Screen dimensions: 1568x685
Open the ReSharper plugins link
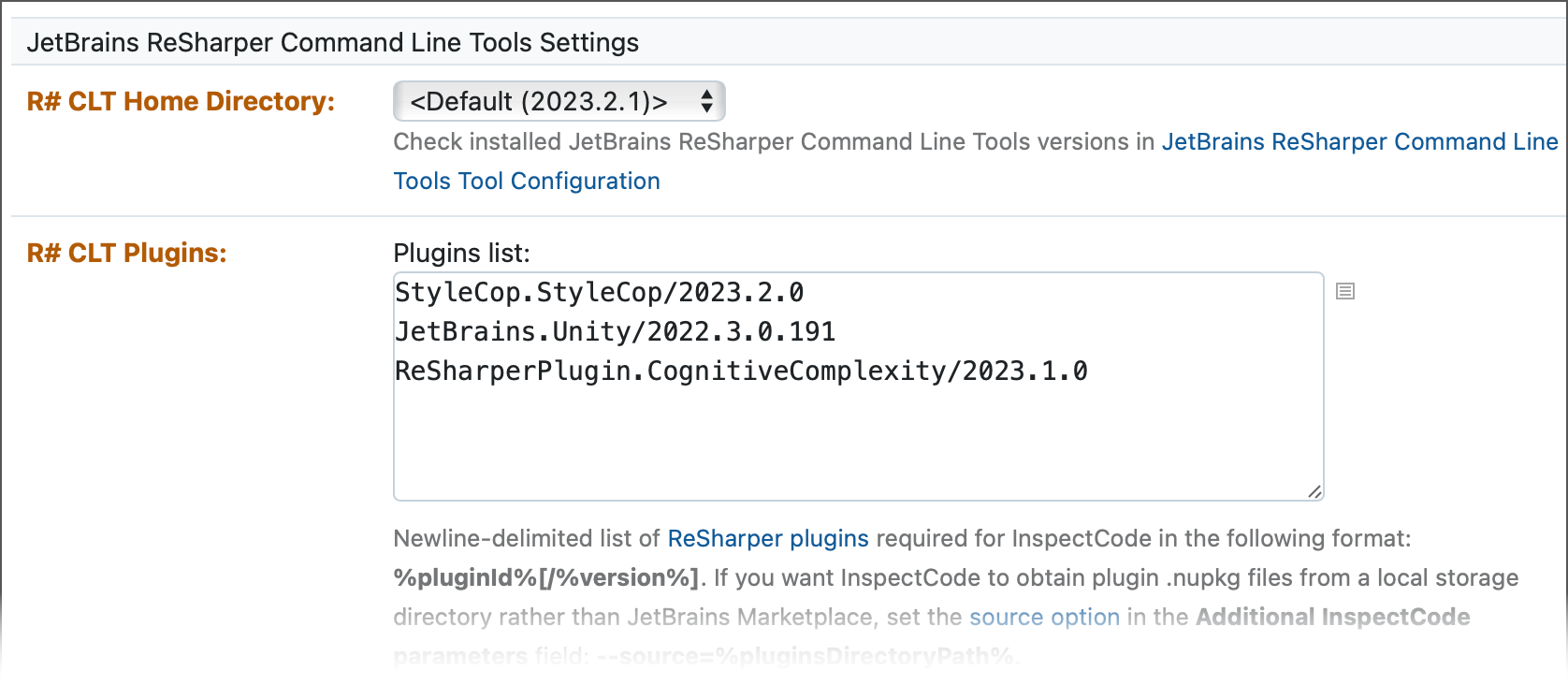pyautogui.click(x=767, y=539)
